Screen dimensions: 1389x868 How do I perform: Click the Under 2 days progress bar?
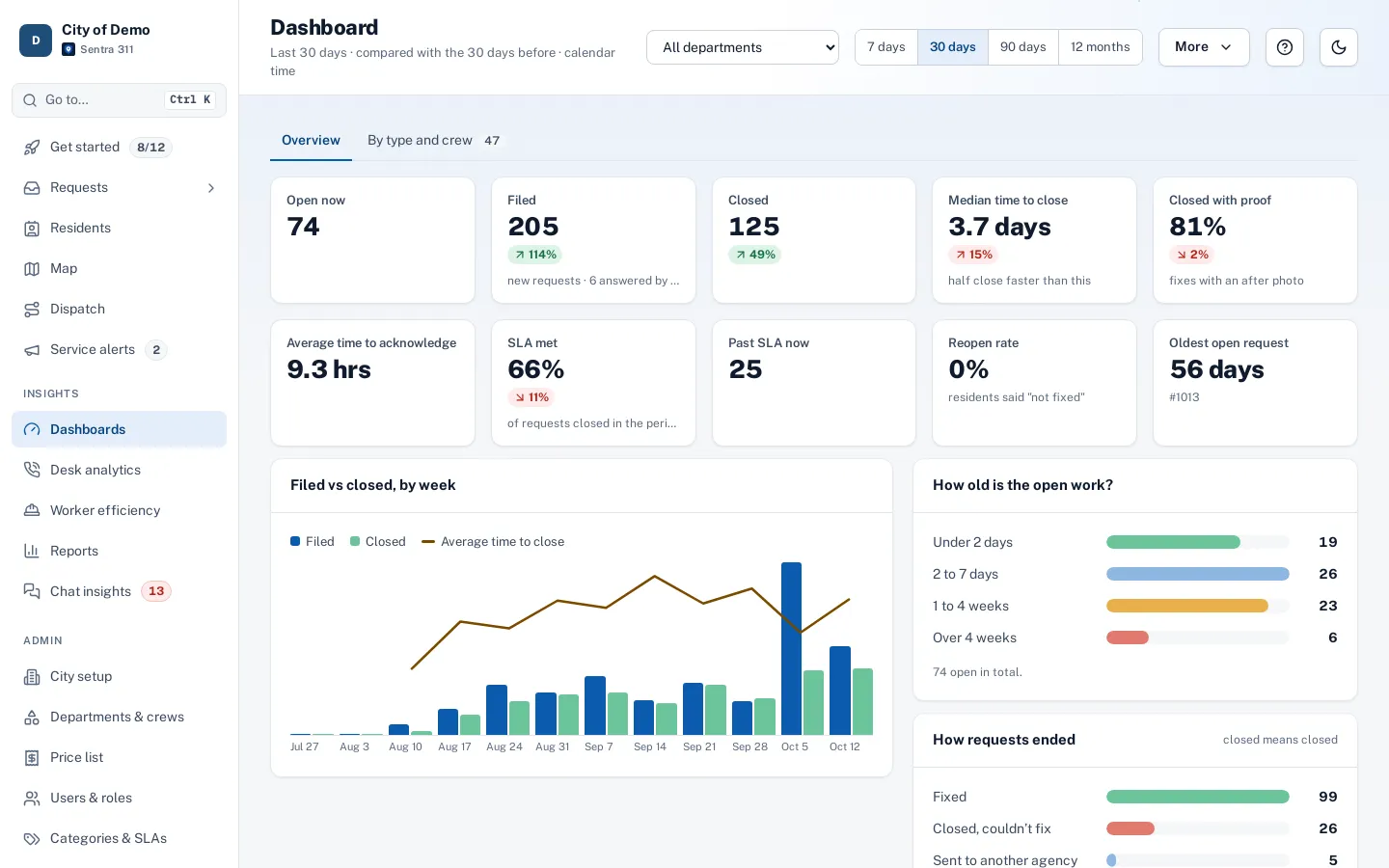(1197, 542)
